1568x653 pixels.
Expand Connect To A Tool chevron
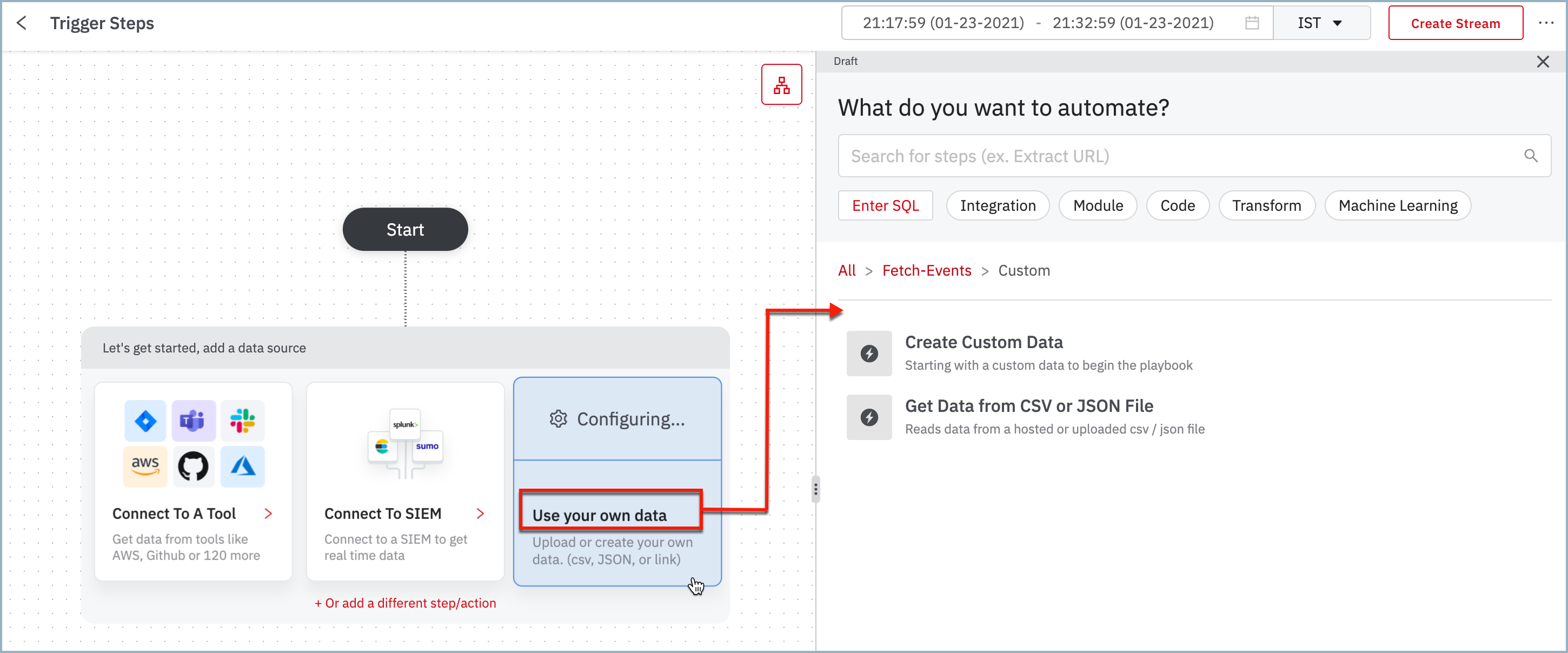pos(268,514)
